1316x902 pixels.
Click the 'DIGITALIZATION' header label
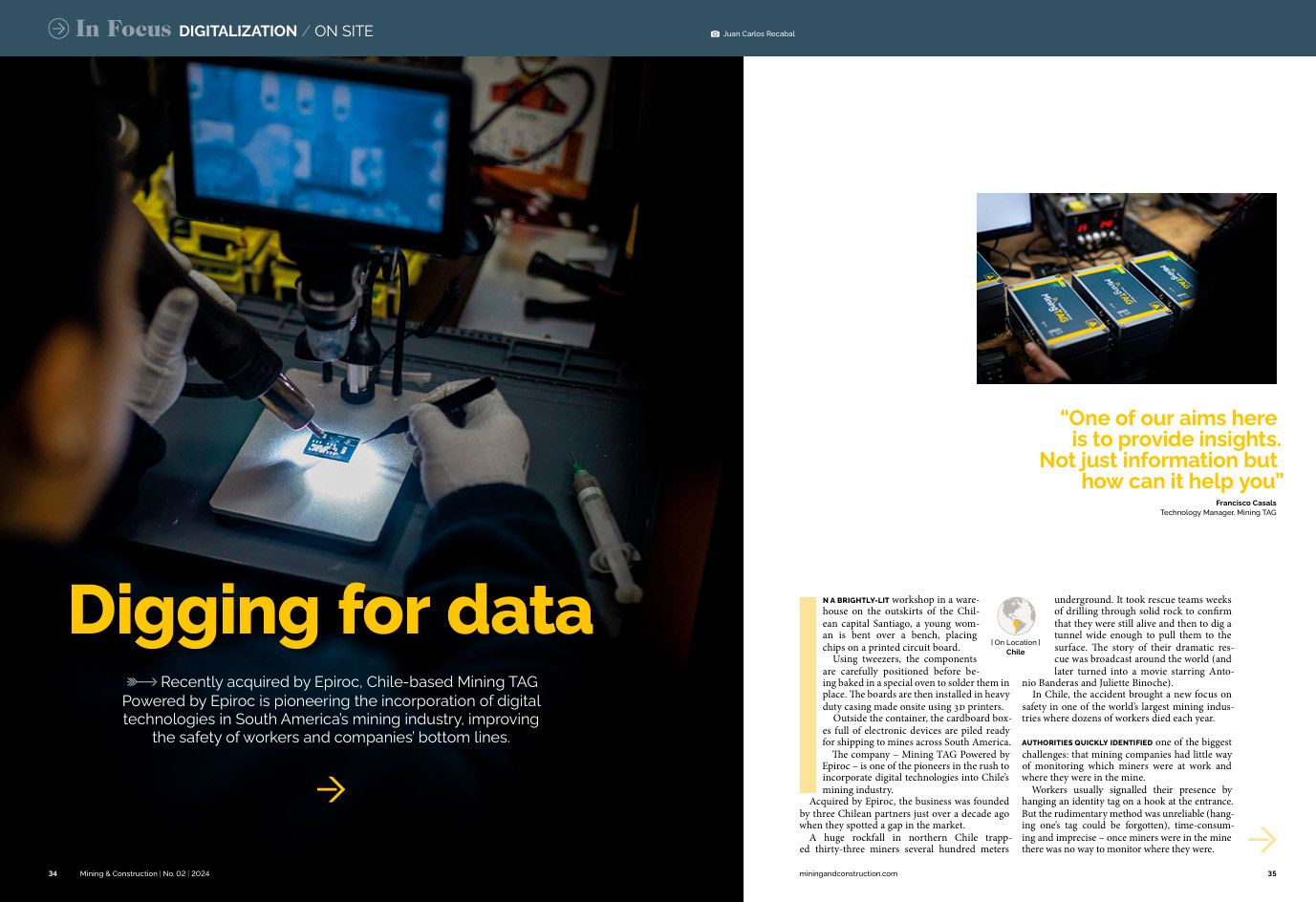[x=238, y=32]
